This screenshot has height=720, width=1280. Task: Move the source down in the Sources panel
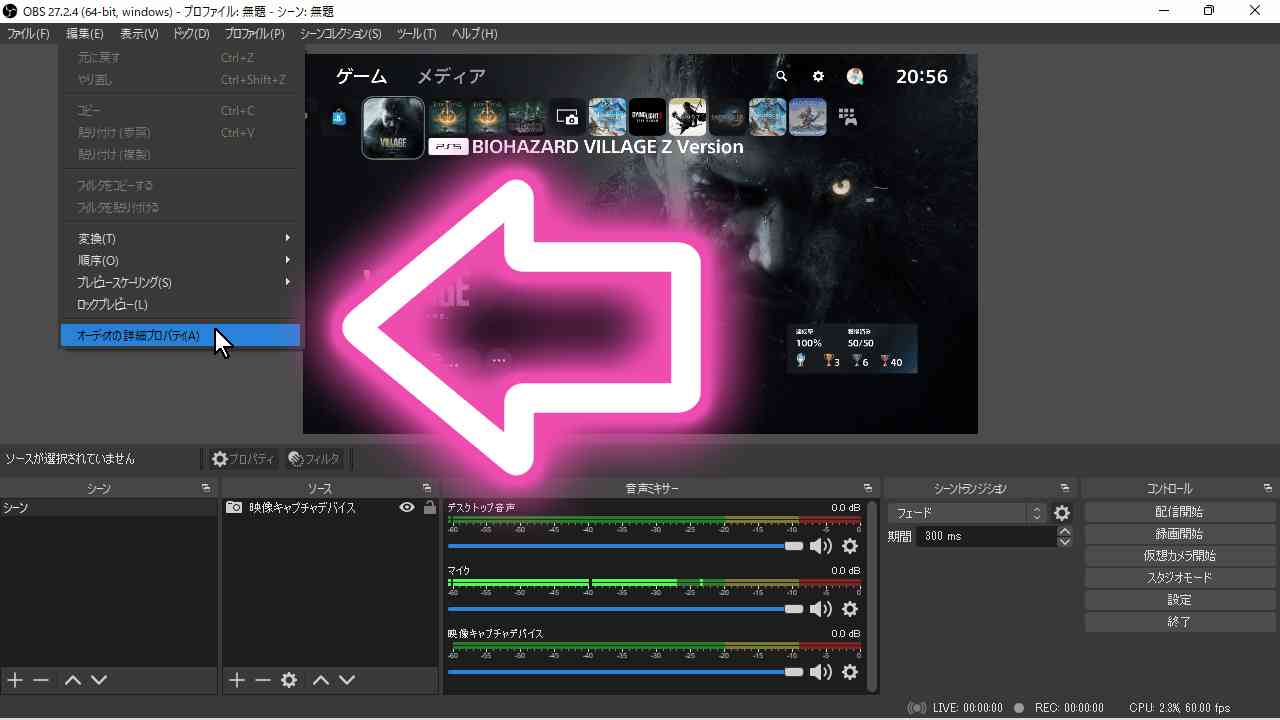(347, 680)
